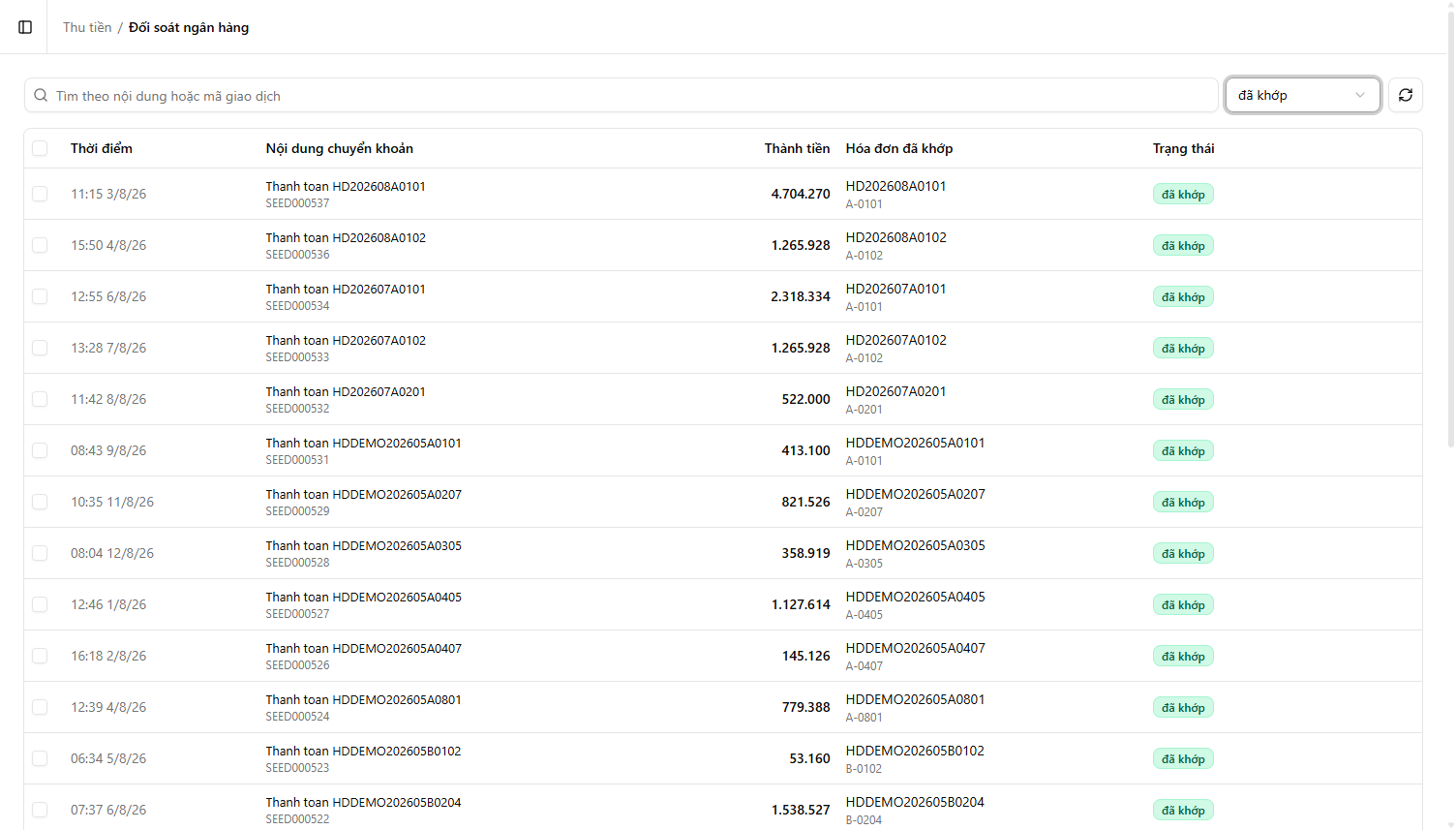Go to 'Thu tiền' breadcrumb
This screenshot has width=1456, height=830.
click(87, 27)
